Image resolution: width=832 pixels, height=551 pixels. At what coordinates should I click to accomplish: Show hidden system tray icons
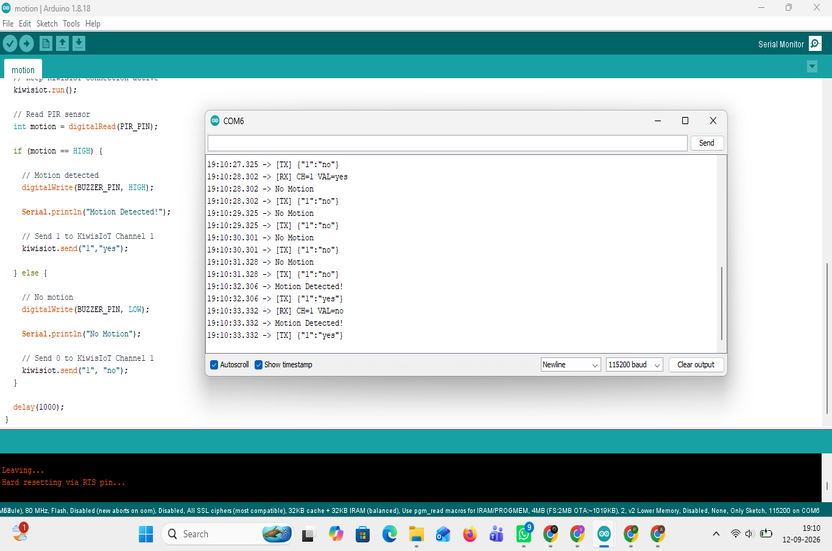[716, 534]
